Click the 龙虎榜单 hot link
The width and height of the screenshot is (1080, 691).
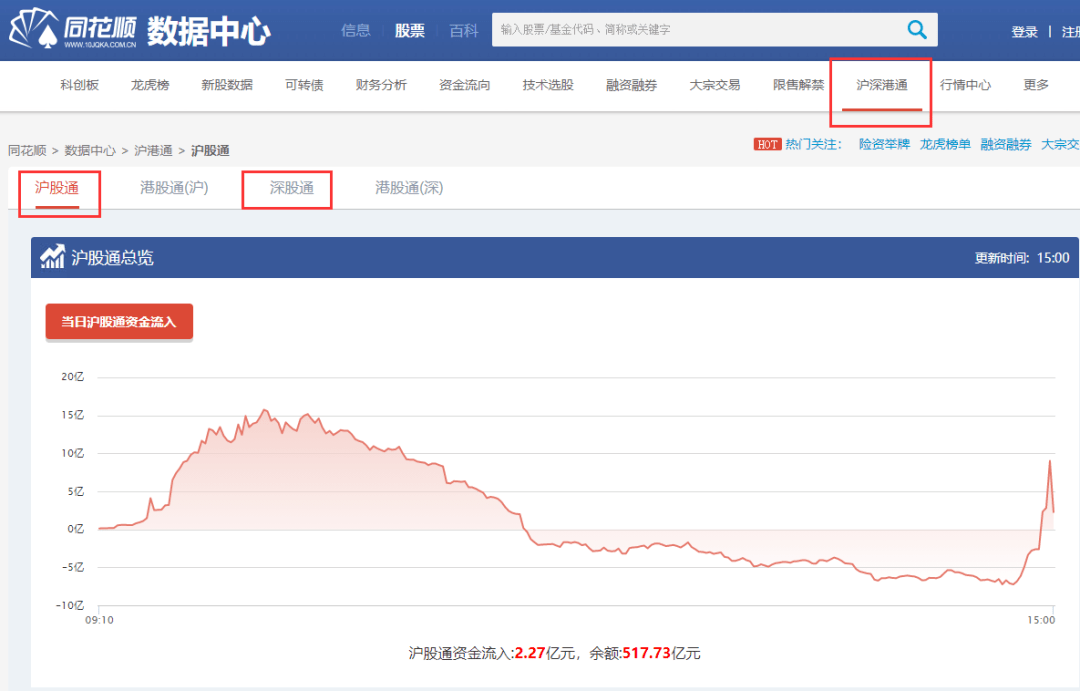(945, 144)
